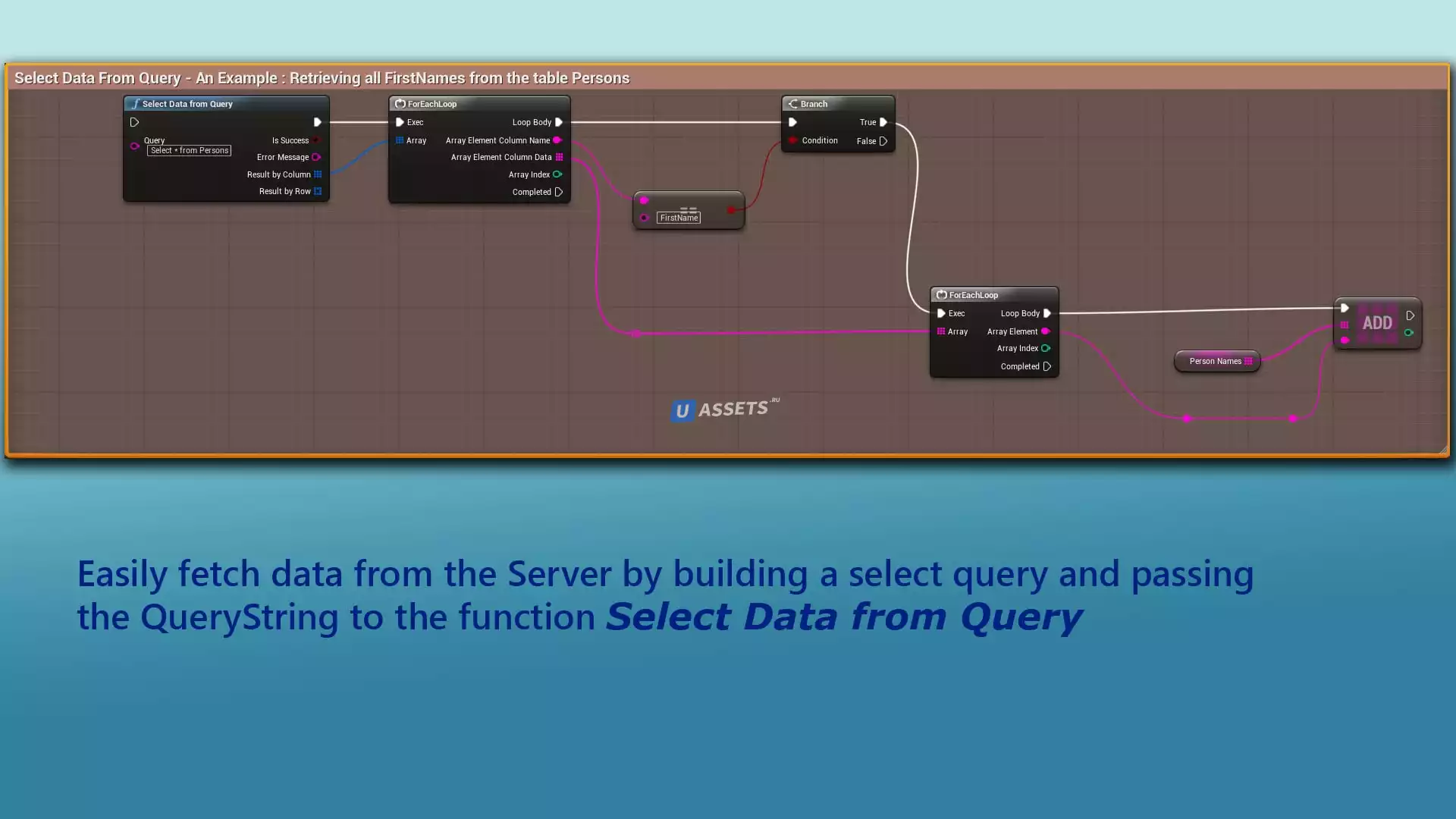This screenshot has width=1456, height=819.
Task: Click the Person Names variable node
Action: pos(1215,361)
